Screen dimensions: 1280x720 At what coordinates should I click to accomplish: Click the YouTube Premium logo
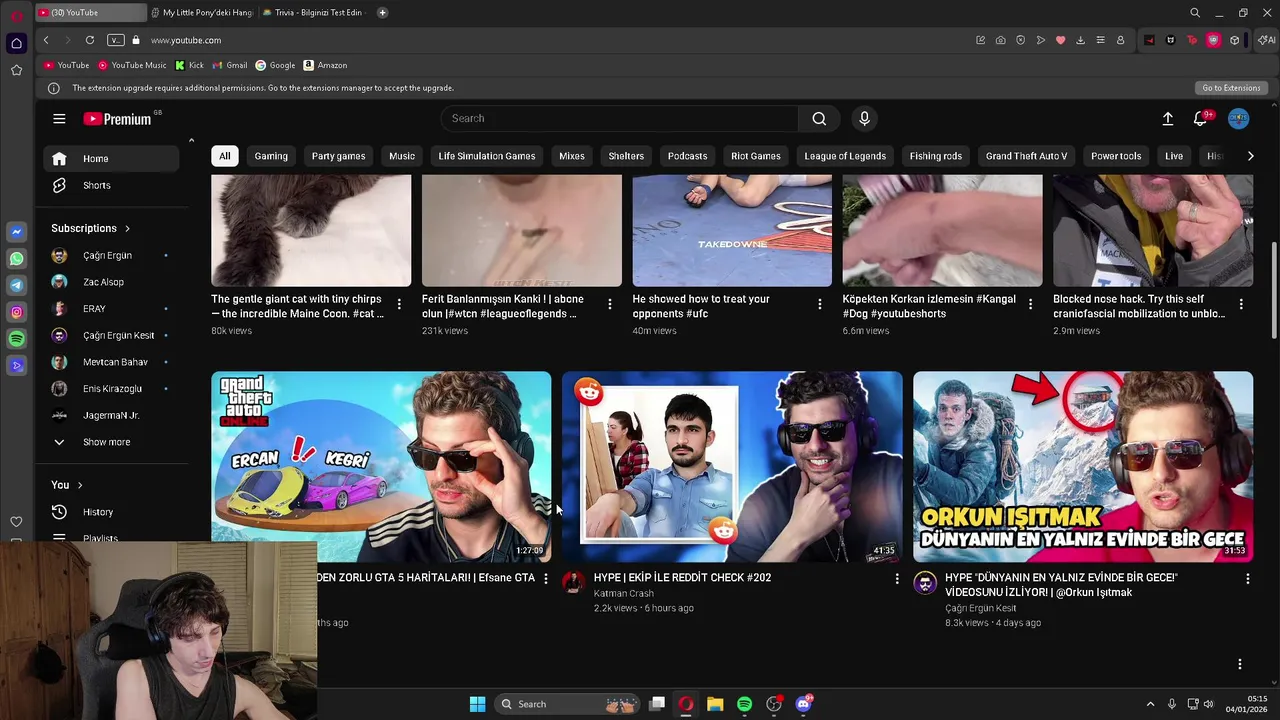tap(117, 119)
